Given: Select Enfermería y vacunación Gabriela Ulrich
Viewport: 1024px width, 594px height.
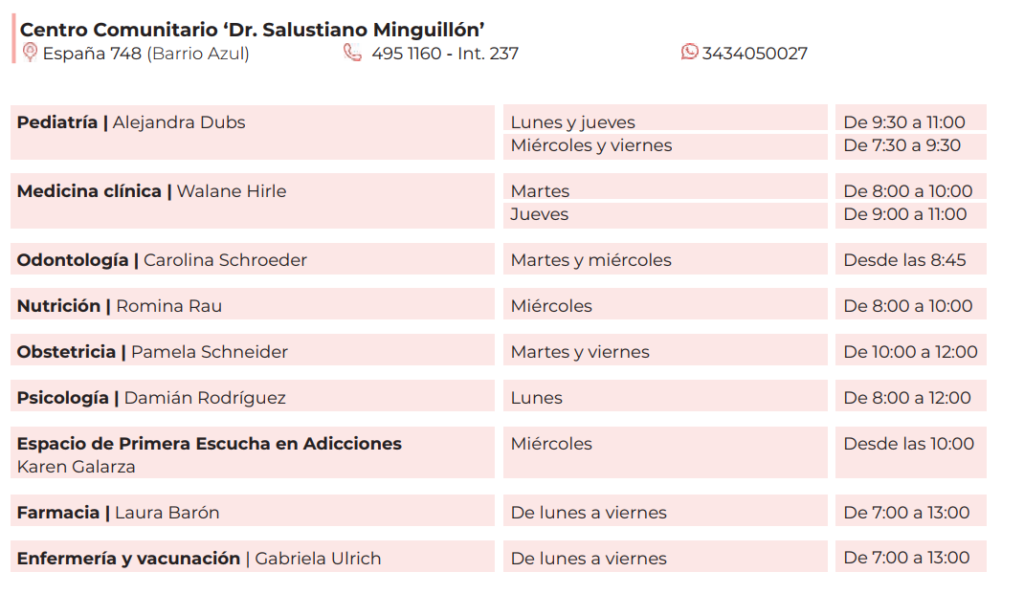Looking at the screenshot, I should tap(253, 557).
